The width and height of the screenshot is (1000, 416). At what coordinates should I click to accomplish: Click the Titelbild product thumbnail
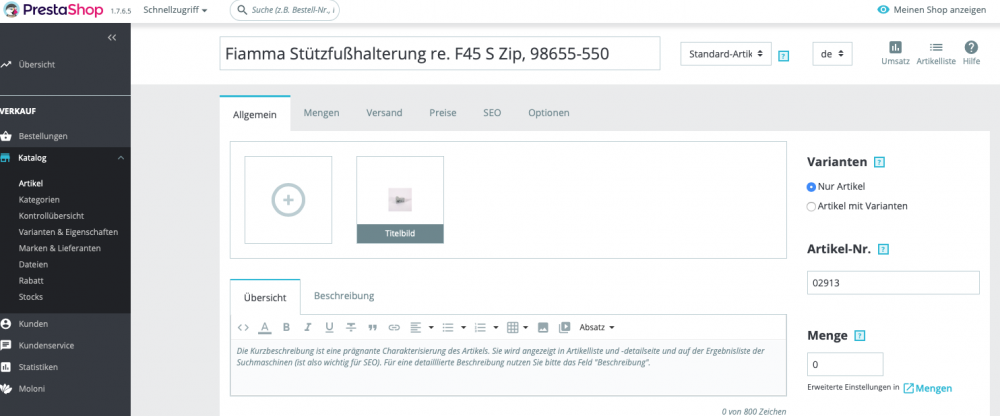[x=400, y=200]
